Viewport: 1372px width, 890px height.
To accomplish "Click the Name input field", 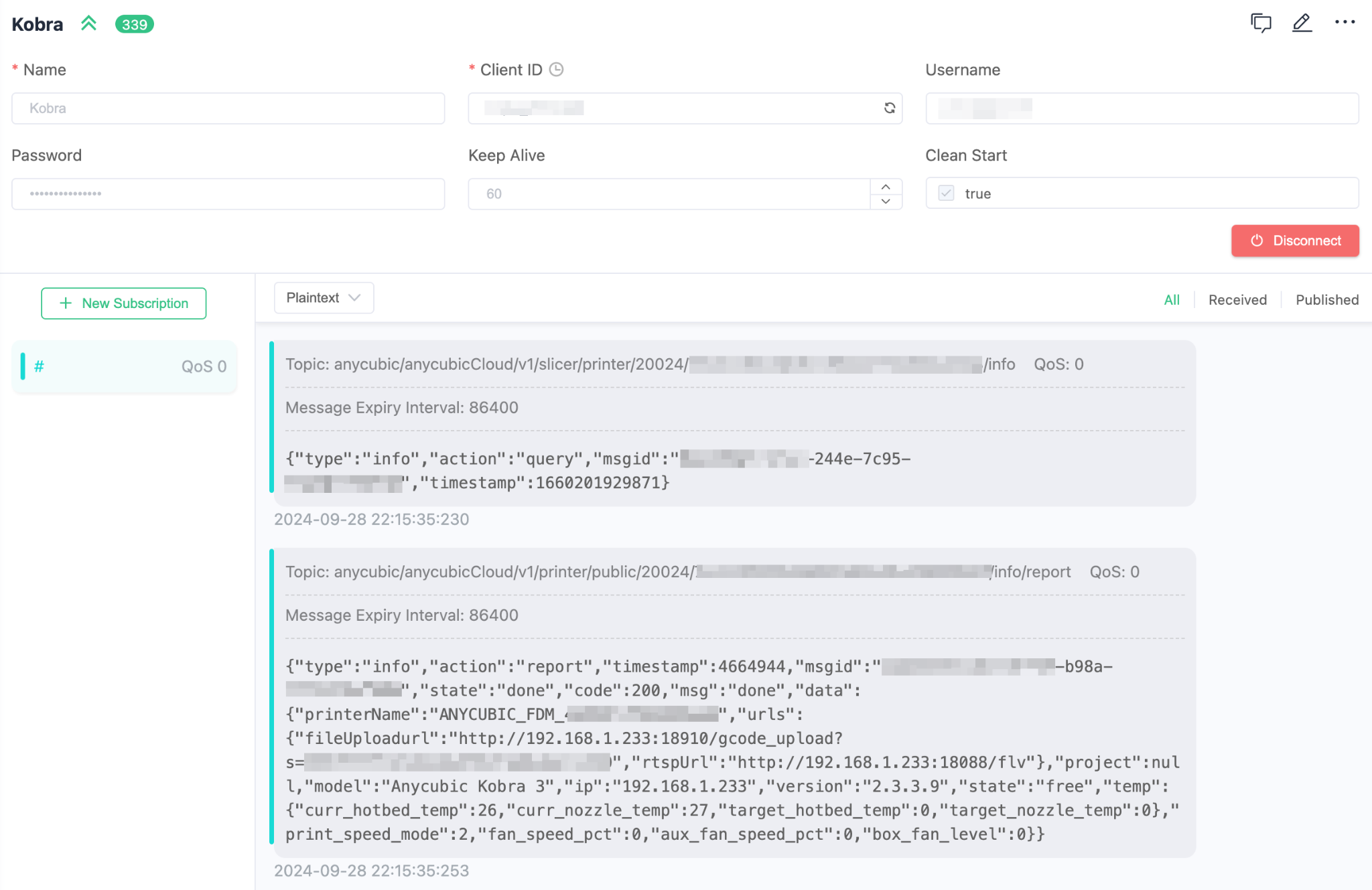I will (228, 108).
